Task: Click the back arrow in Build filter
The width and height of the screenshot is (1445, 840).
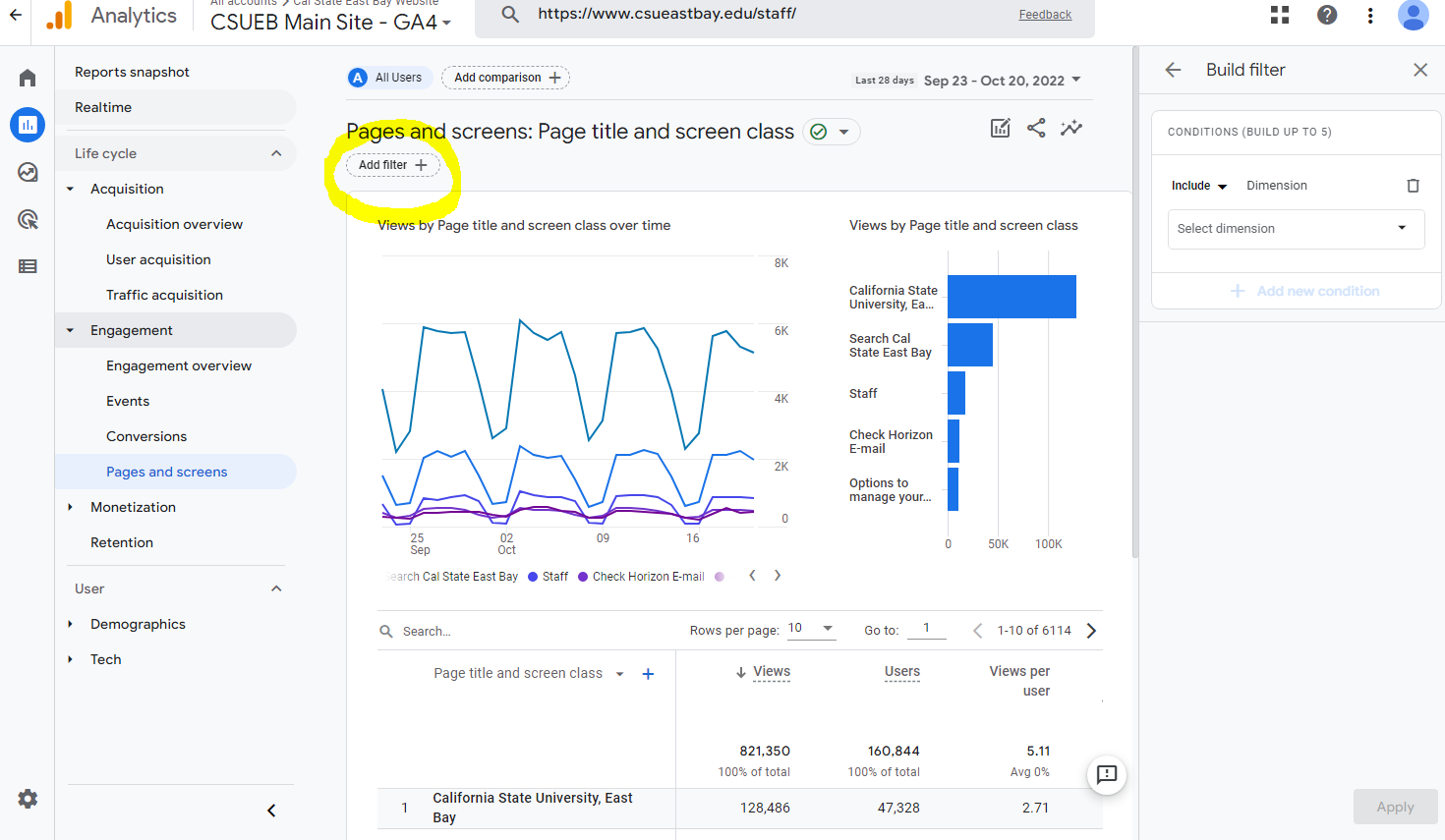Action: click(1173, 70)
